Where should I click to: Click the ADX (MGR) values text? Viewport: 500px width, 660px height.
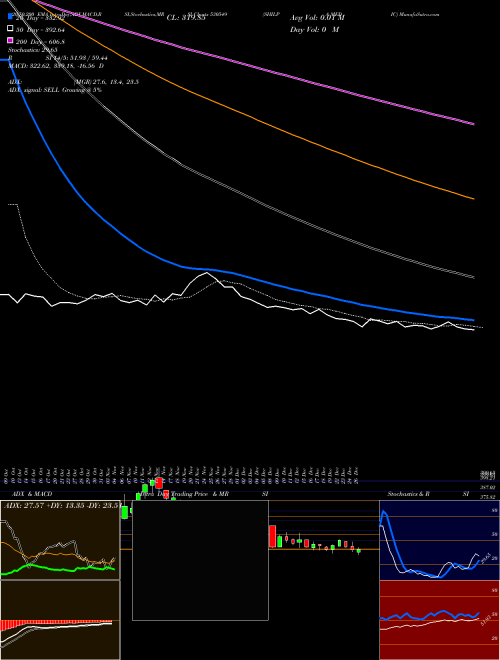coord(107,82)
